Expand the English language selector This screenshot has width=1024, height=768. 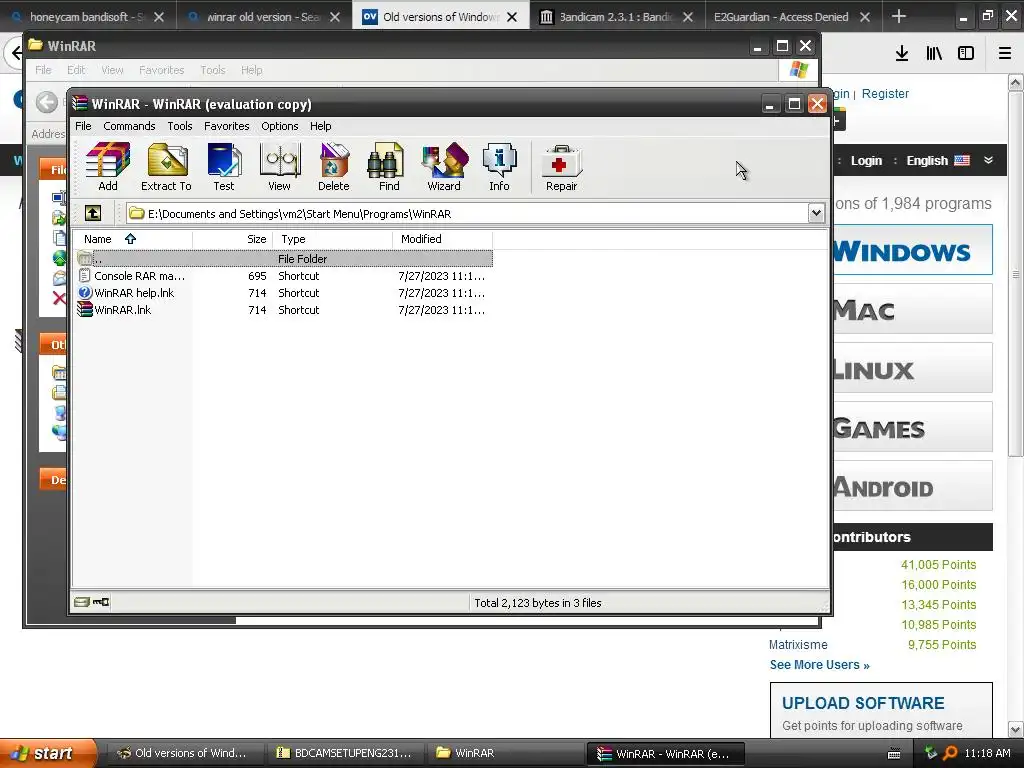(x=938, y=161)
